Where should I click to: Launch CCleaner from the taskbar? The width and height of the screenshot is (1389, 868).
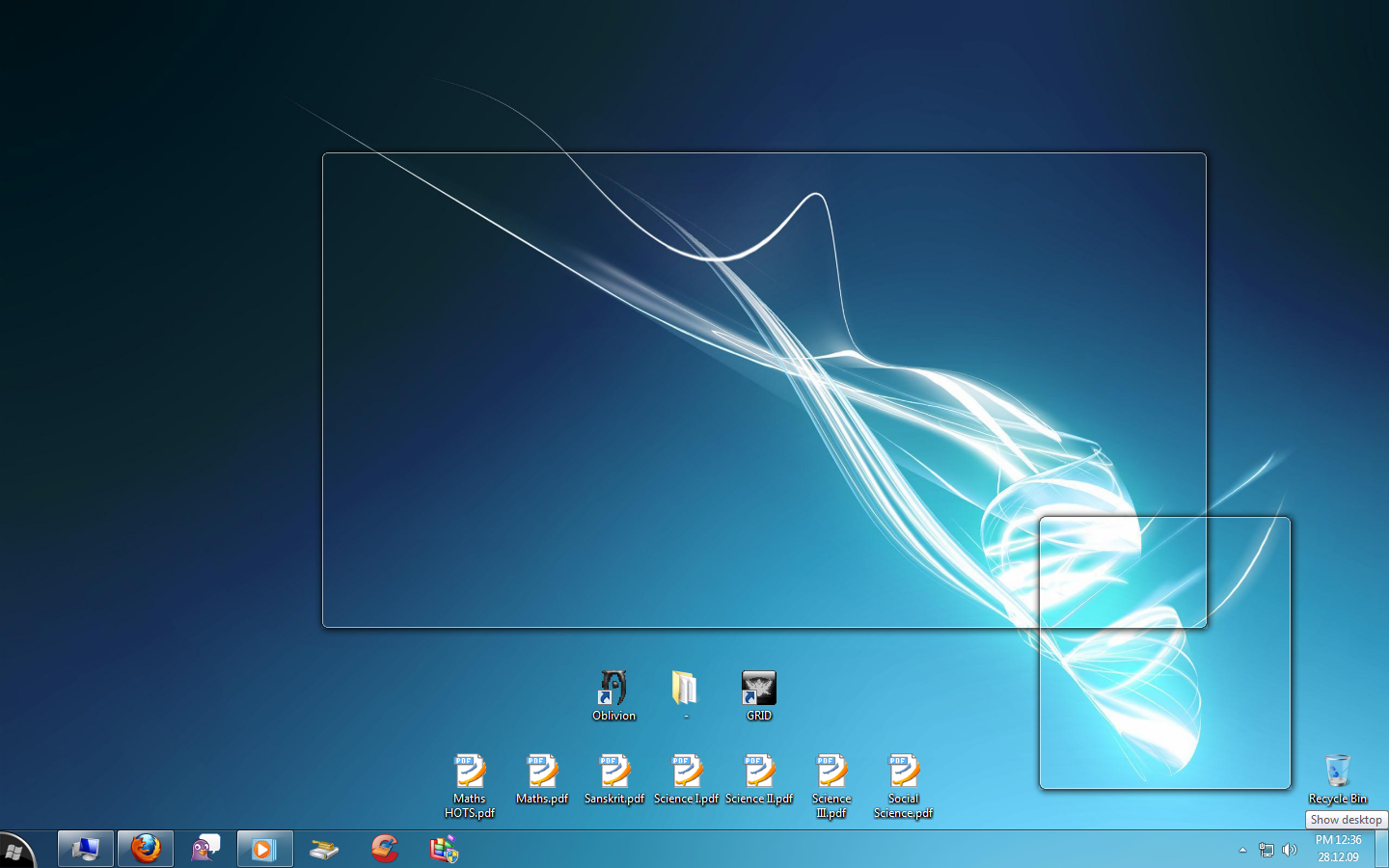pyautogui.click(x=385, y=849)
